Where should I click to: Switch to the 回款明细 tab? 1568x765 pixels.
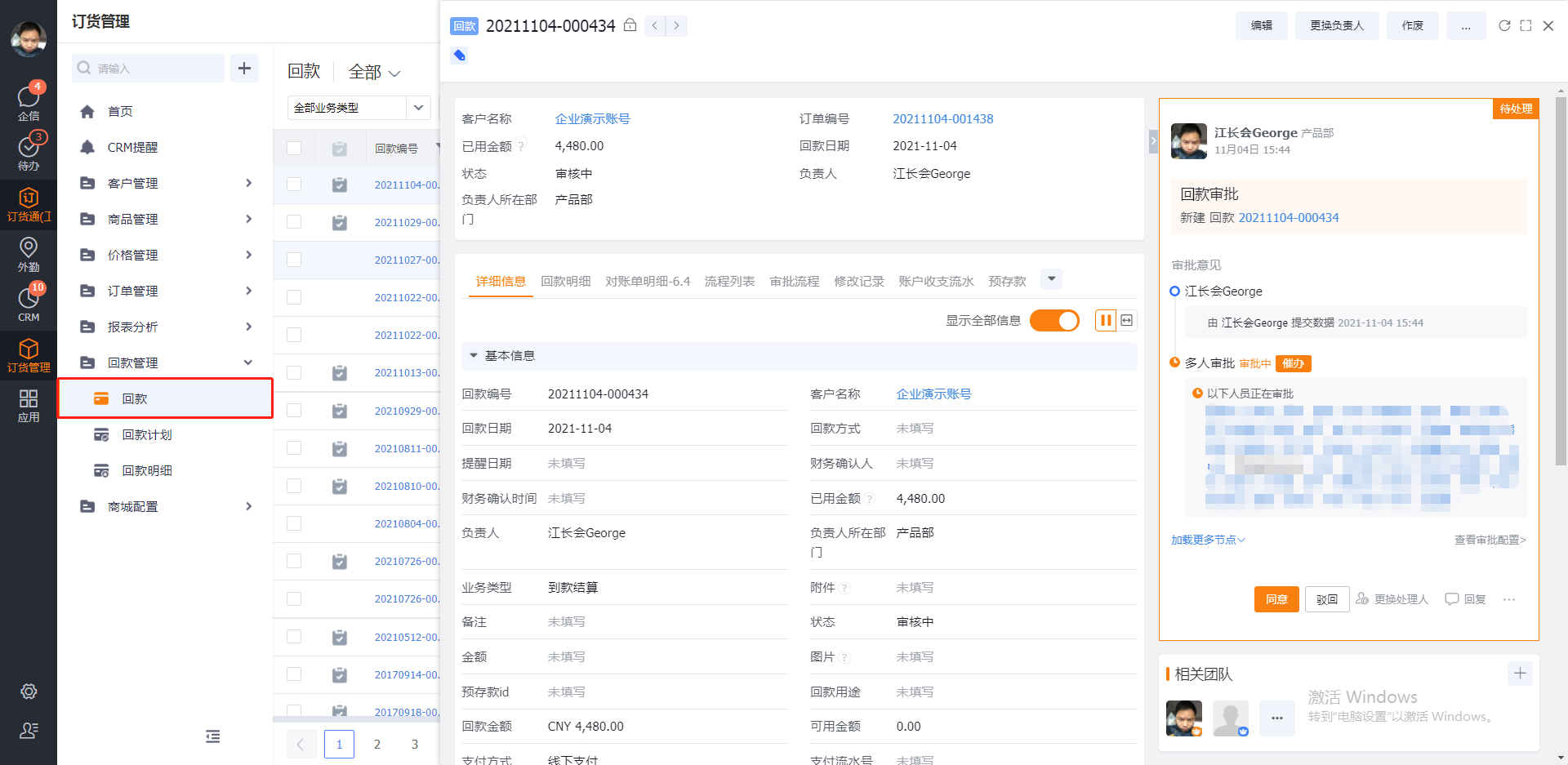click(x=565, y=281)
